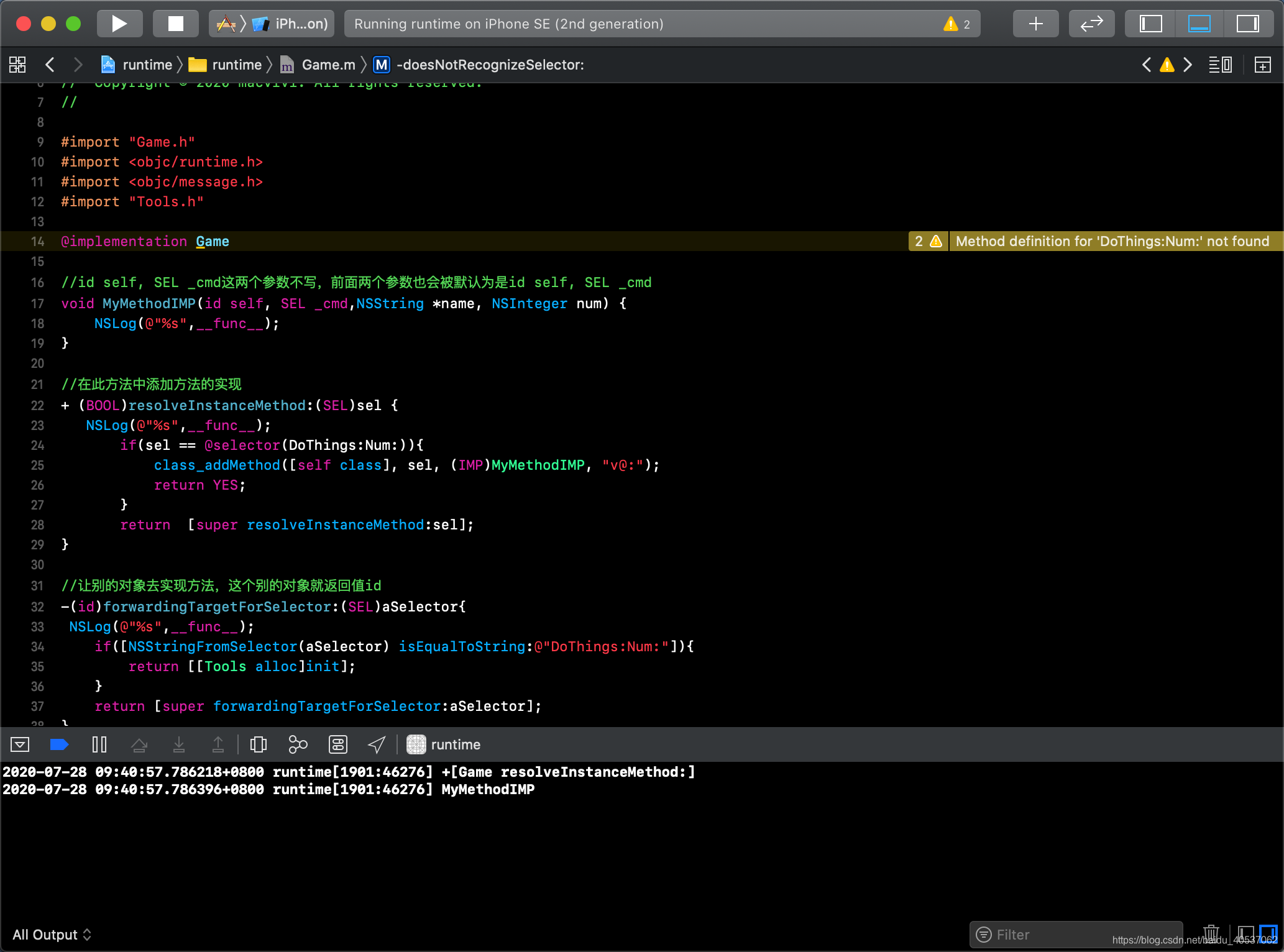Click the warning count in activity bar
This screenshot has width=1284, height=952.
pos(956,24)
